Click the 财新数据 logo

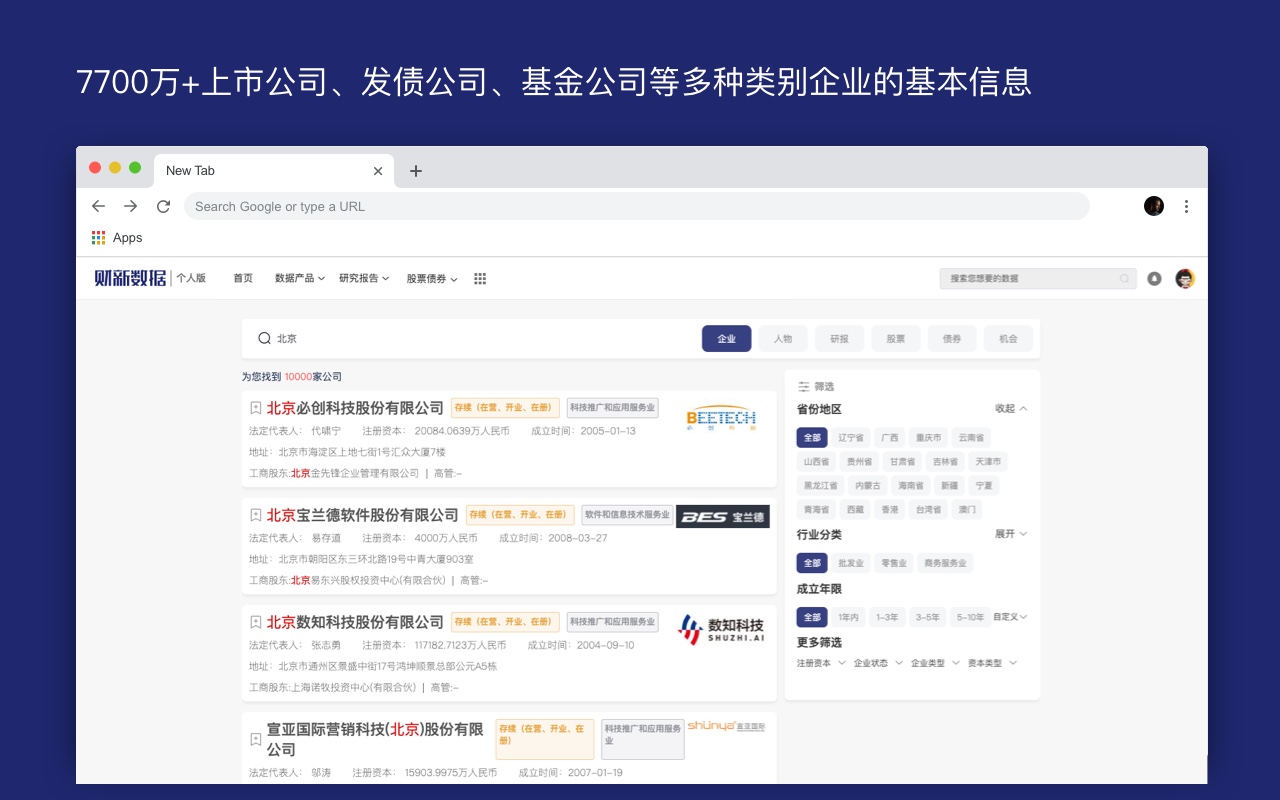point(130,278)
